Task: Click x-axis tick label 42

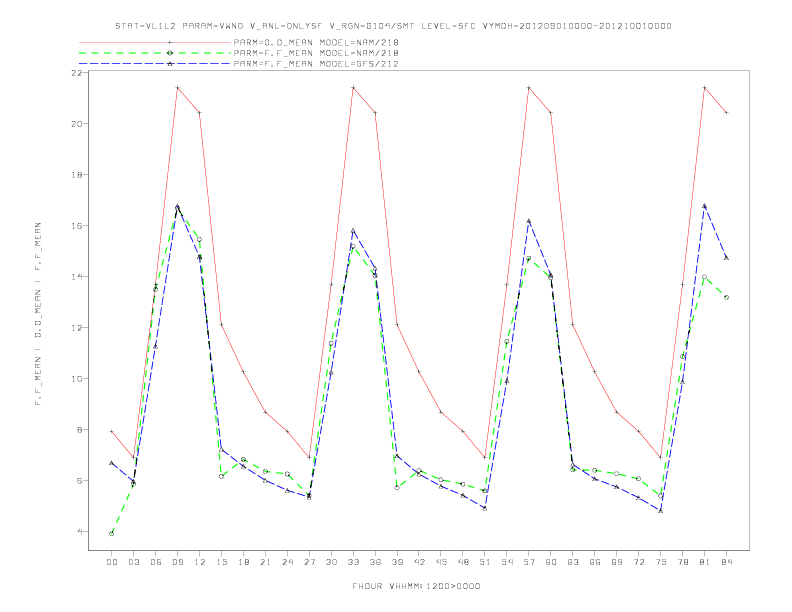Action: pos(419,562)
